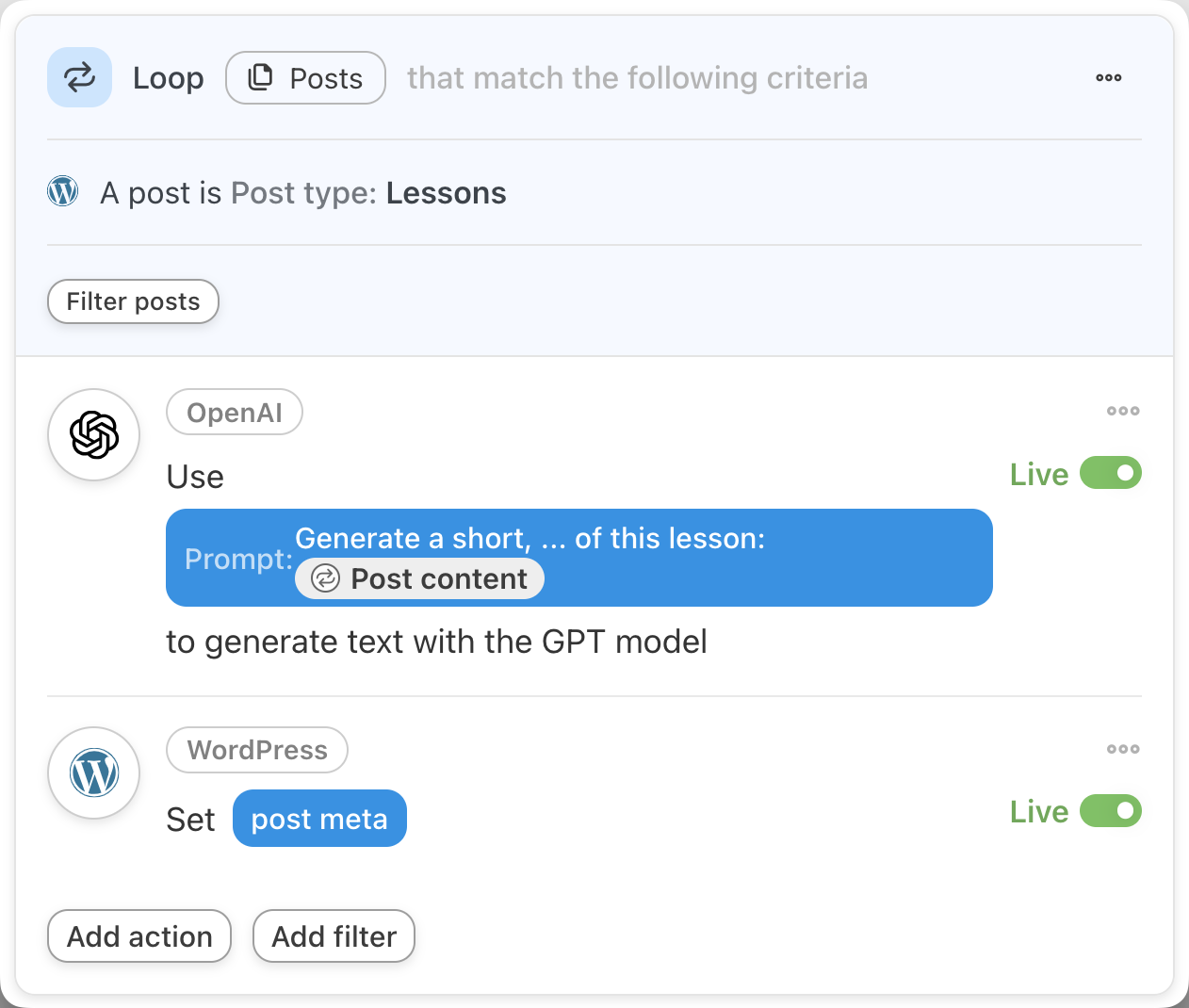1189x1008 pixels.
Task: Click the copy icon inside Posts pill
Action: (260, 77)
